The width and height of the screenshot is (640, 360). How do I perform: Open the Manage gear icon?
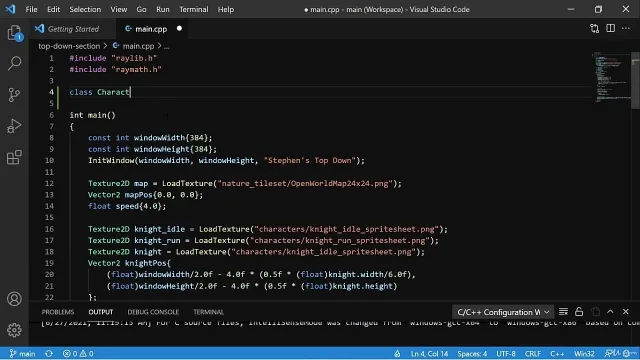[14, 330]
